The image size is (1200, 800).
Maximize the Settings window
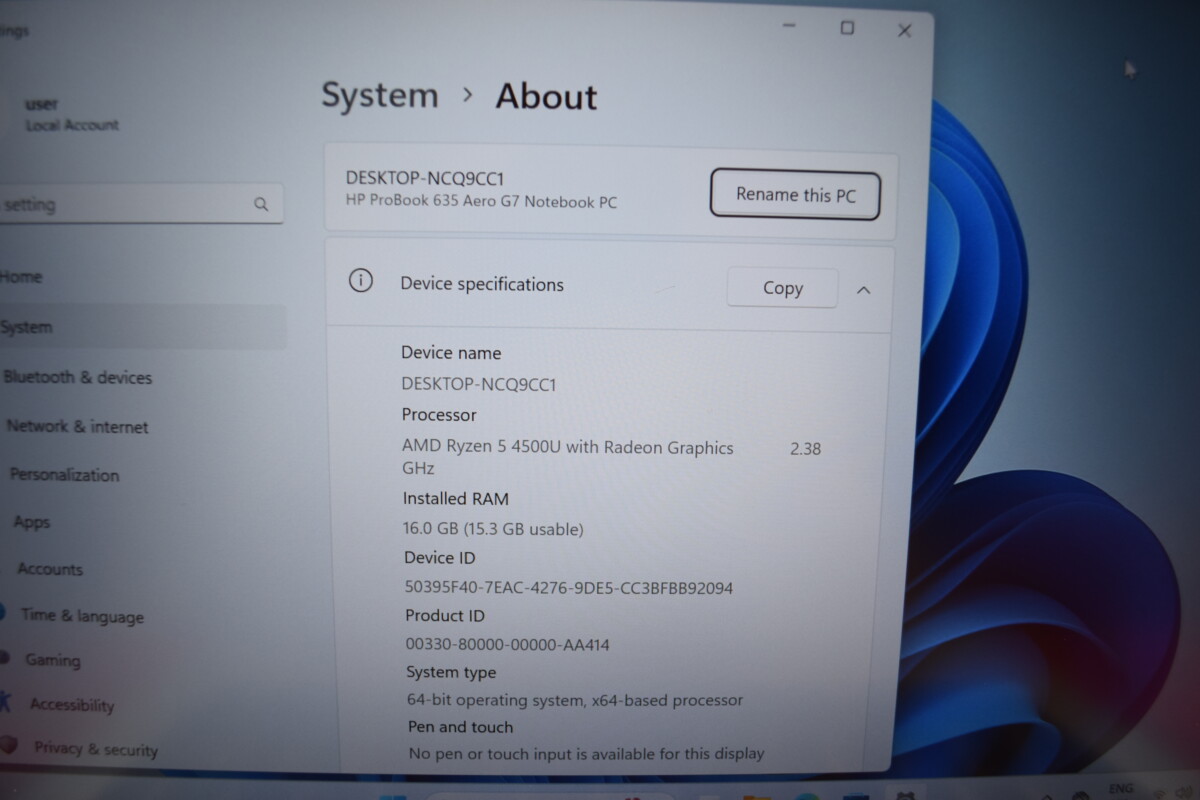click(847, 28)
